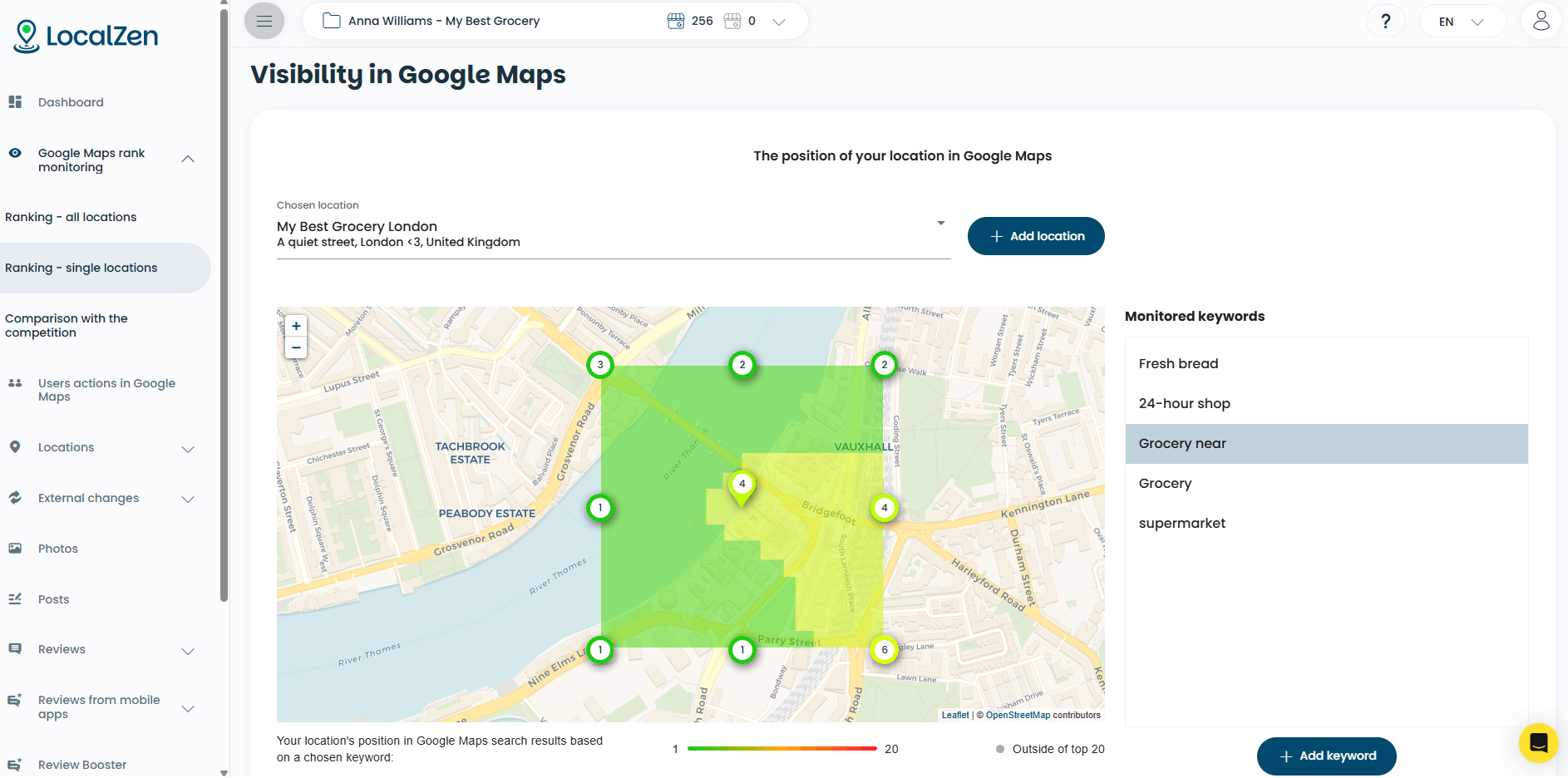Select the Grocery near keyword
The height and width of the screenshot is (778, 1568).
click(x=1327, y=444)
